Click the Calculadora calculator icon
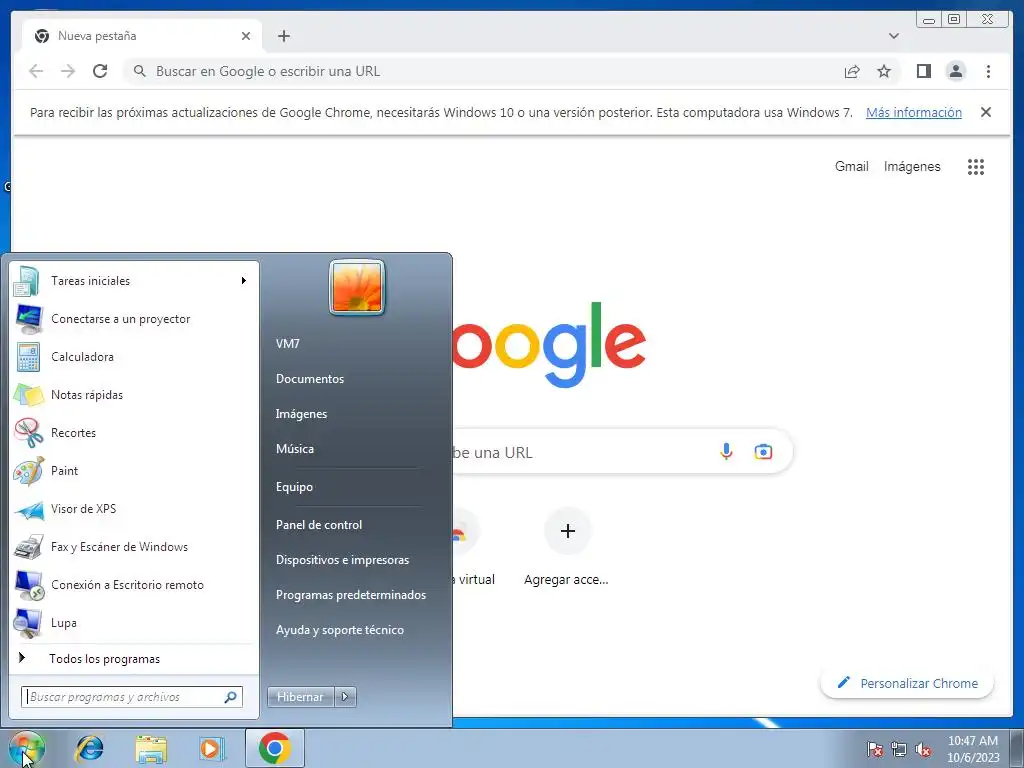 click(28, 357)
